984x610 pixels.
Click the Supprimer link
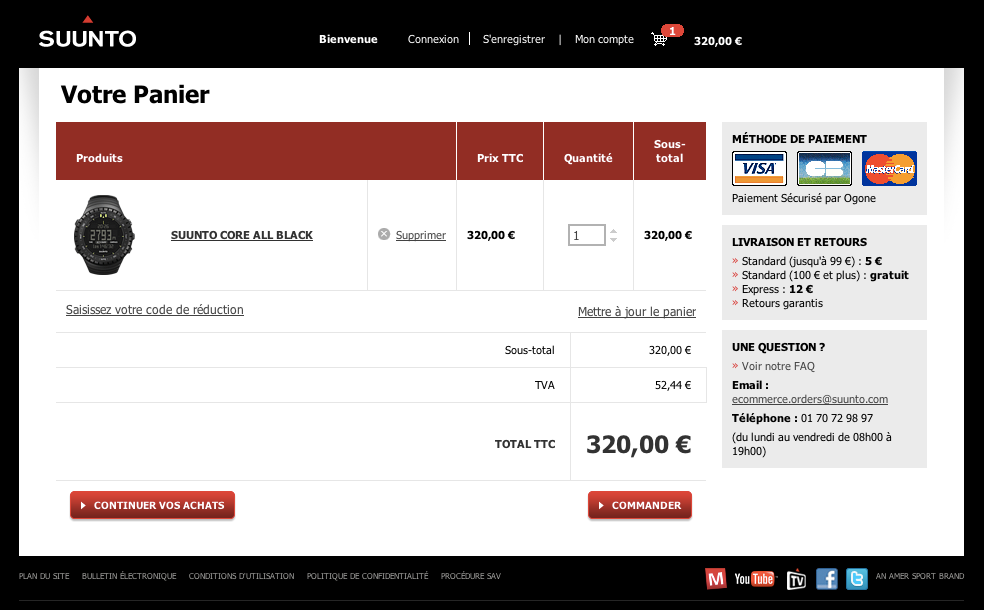420,235
